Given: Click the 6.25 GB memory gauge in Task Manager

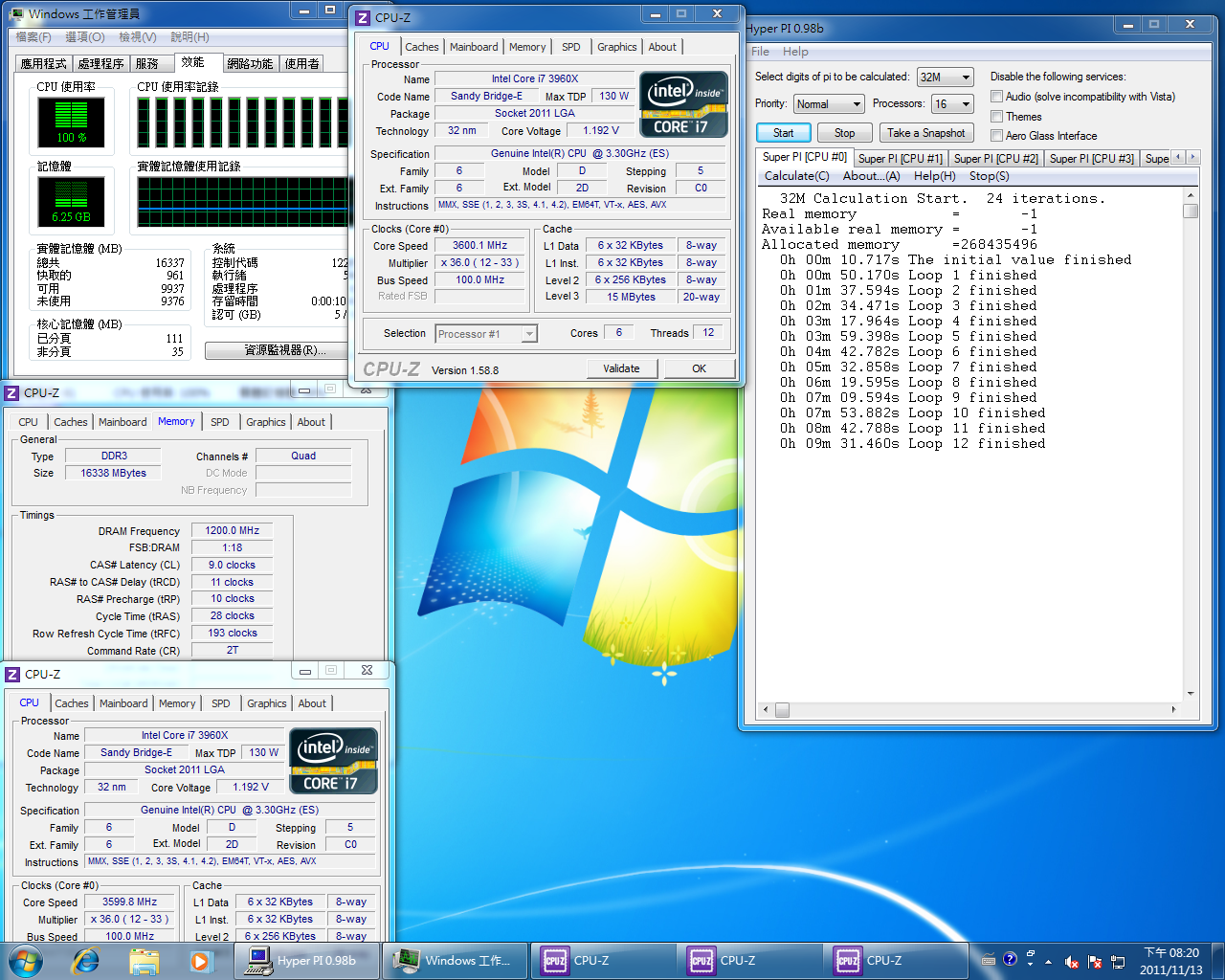Looking at the screenshot, I should pos(71,201).
